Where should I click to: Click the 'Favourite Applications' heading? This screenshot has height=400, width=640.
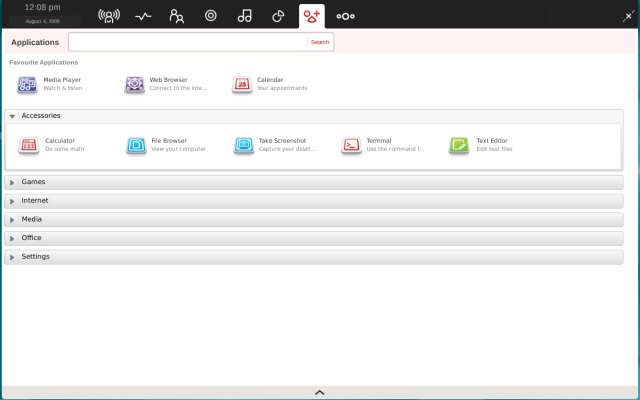44,62
